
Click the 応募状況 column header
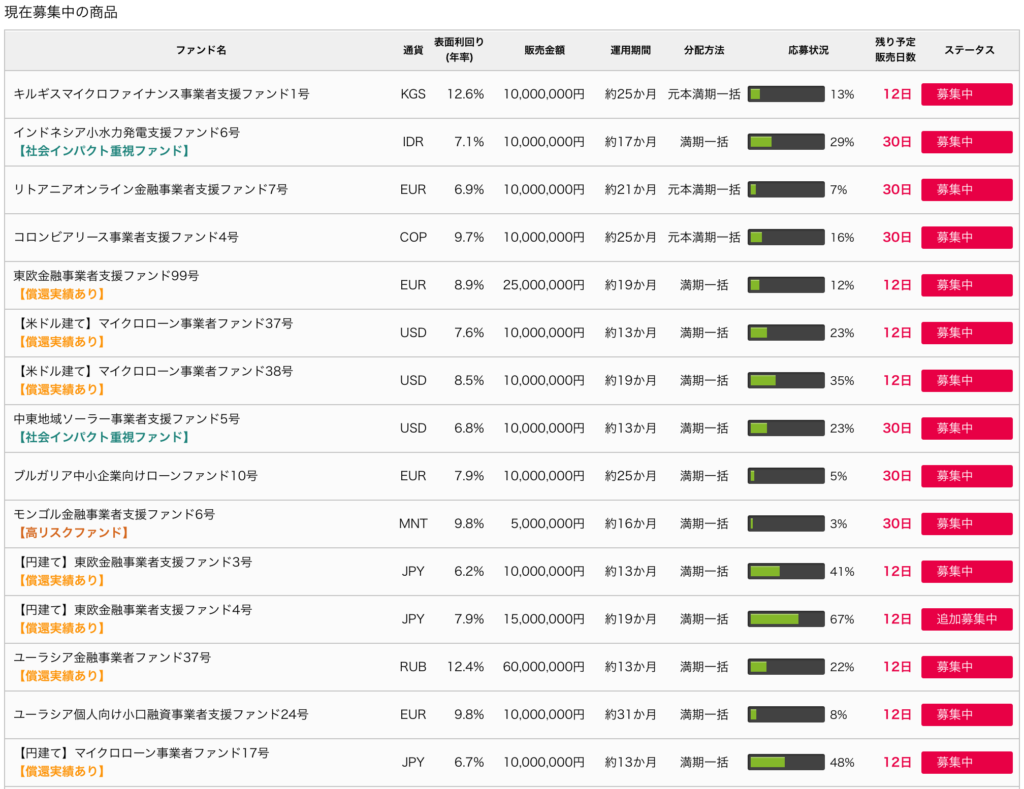pos(808,50)
